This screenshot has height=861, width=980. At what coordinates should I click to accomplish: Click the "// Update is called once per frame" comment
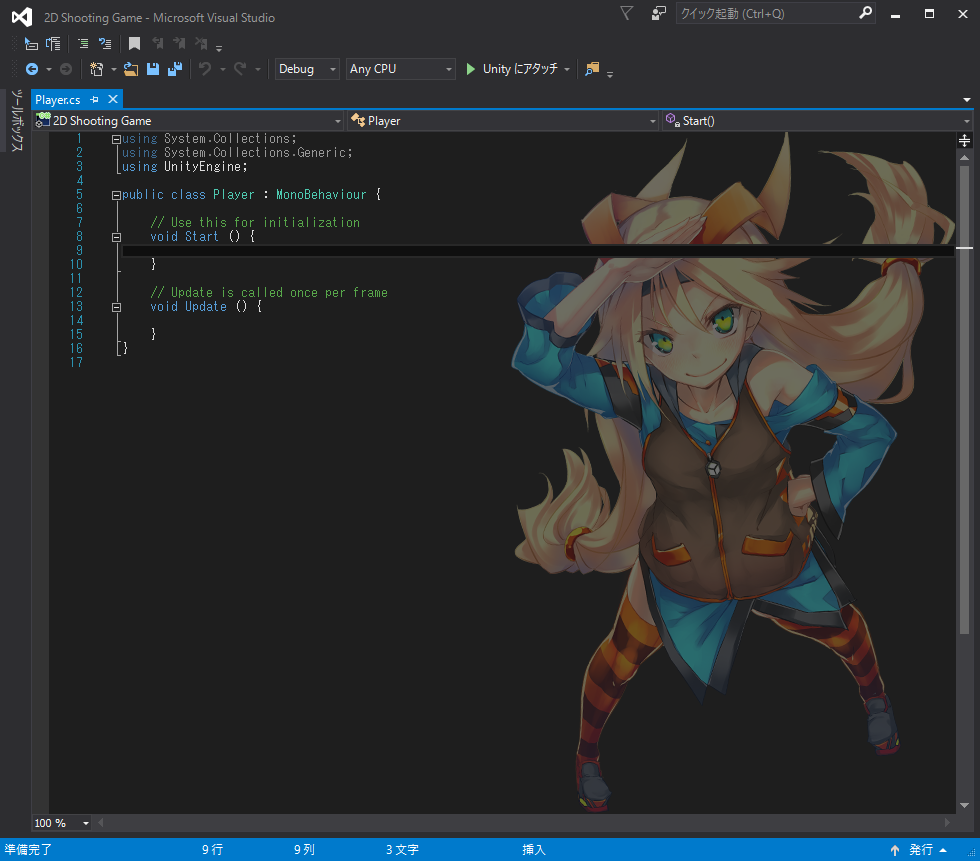coord(269,292)
